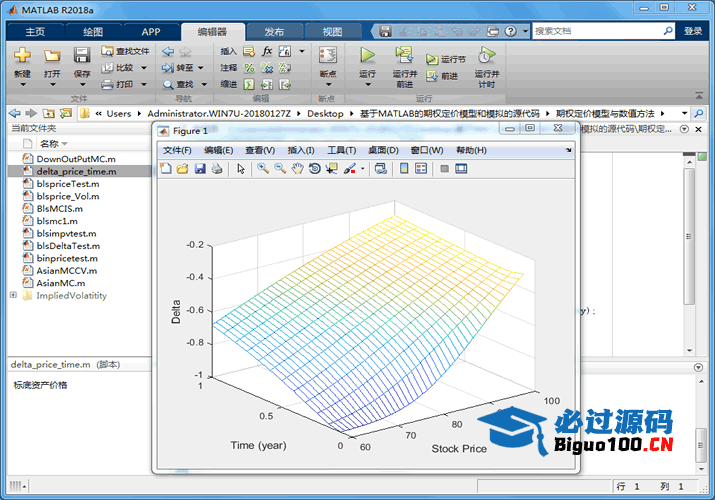This screenshot has width=715, height=500.
Task: Click the 名称 column sort dropdown
Action: pos(65,144)
